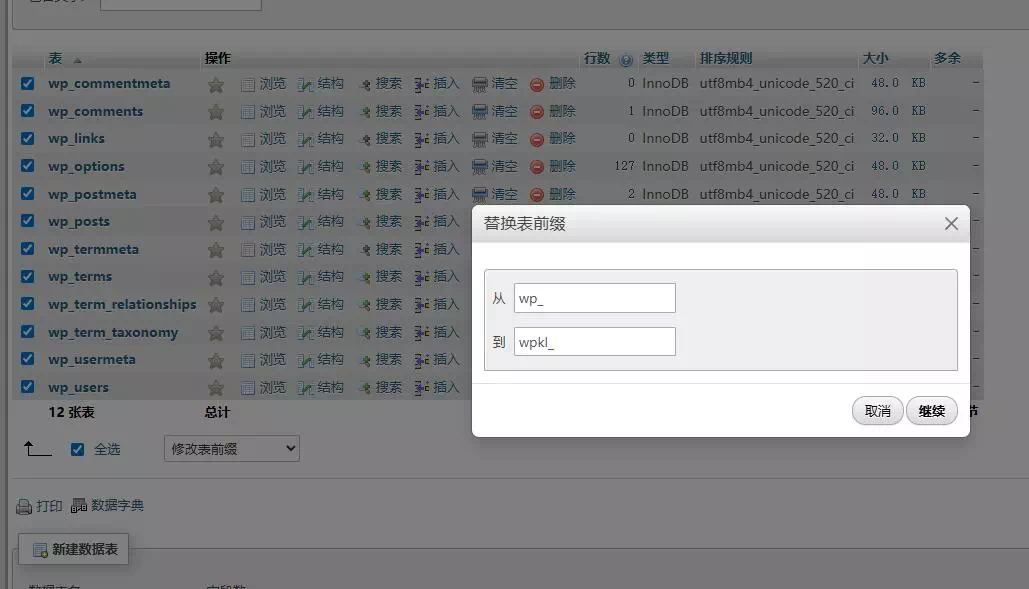
Task: Click search icon for wp_links
Action: click(x=365, y=140)
